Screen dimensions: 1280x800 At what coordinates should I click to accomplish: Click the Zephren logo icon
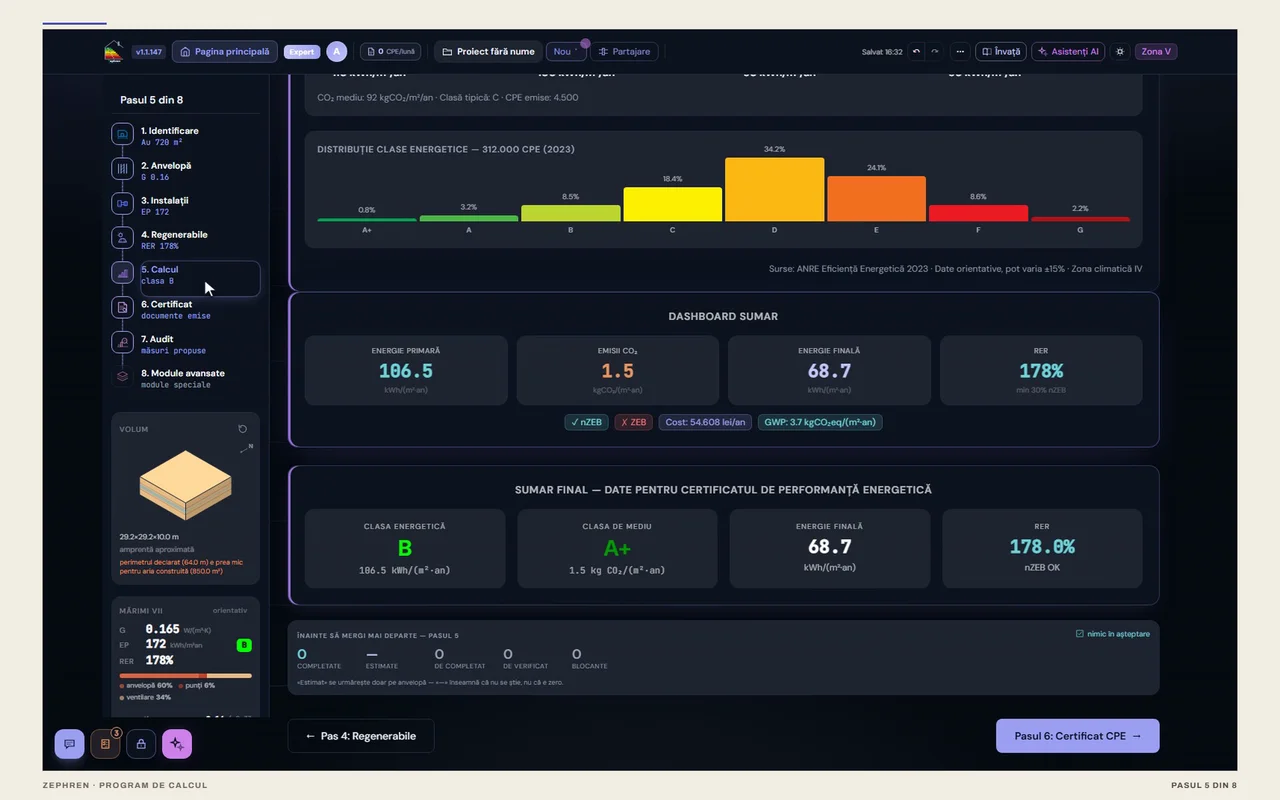click(x=113, y=51)
